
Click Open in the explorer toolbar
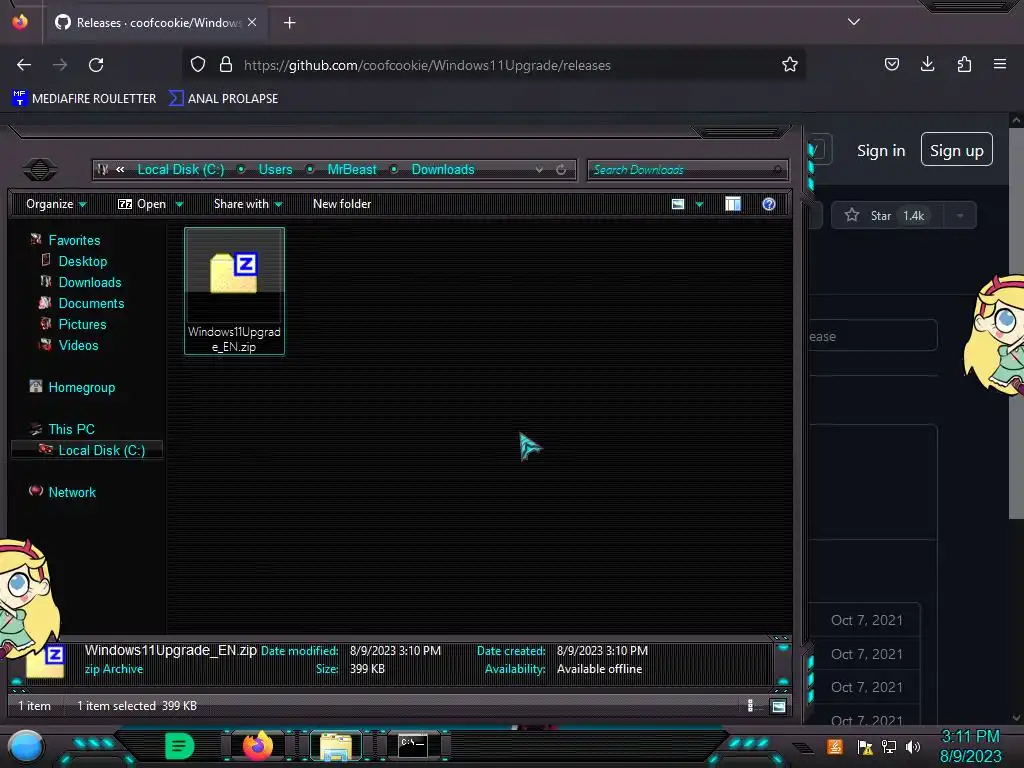(x=142, y=204)
